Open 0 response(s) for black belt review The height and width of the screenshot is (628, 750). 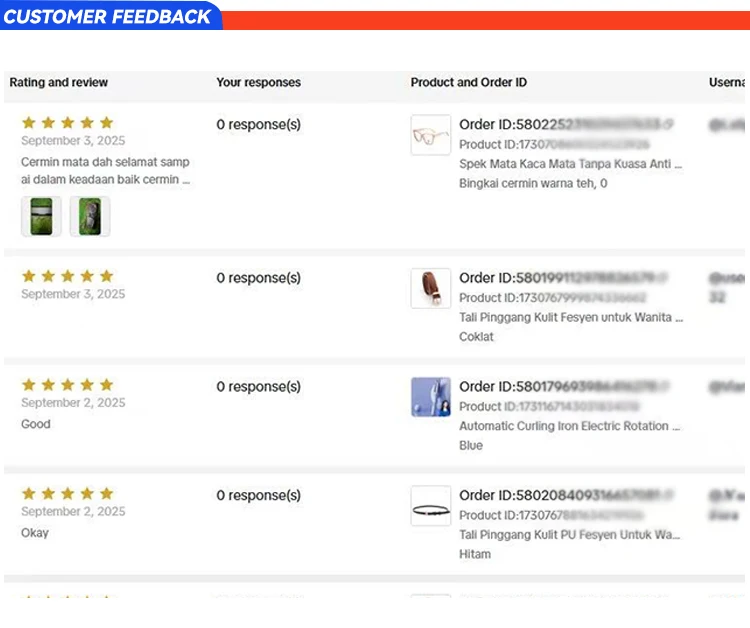pos(258,496)
